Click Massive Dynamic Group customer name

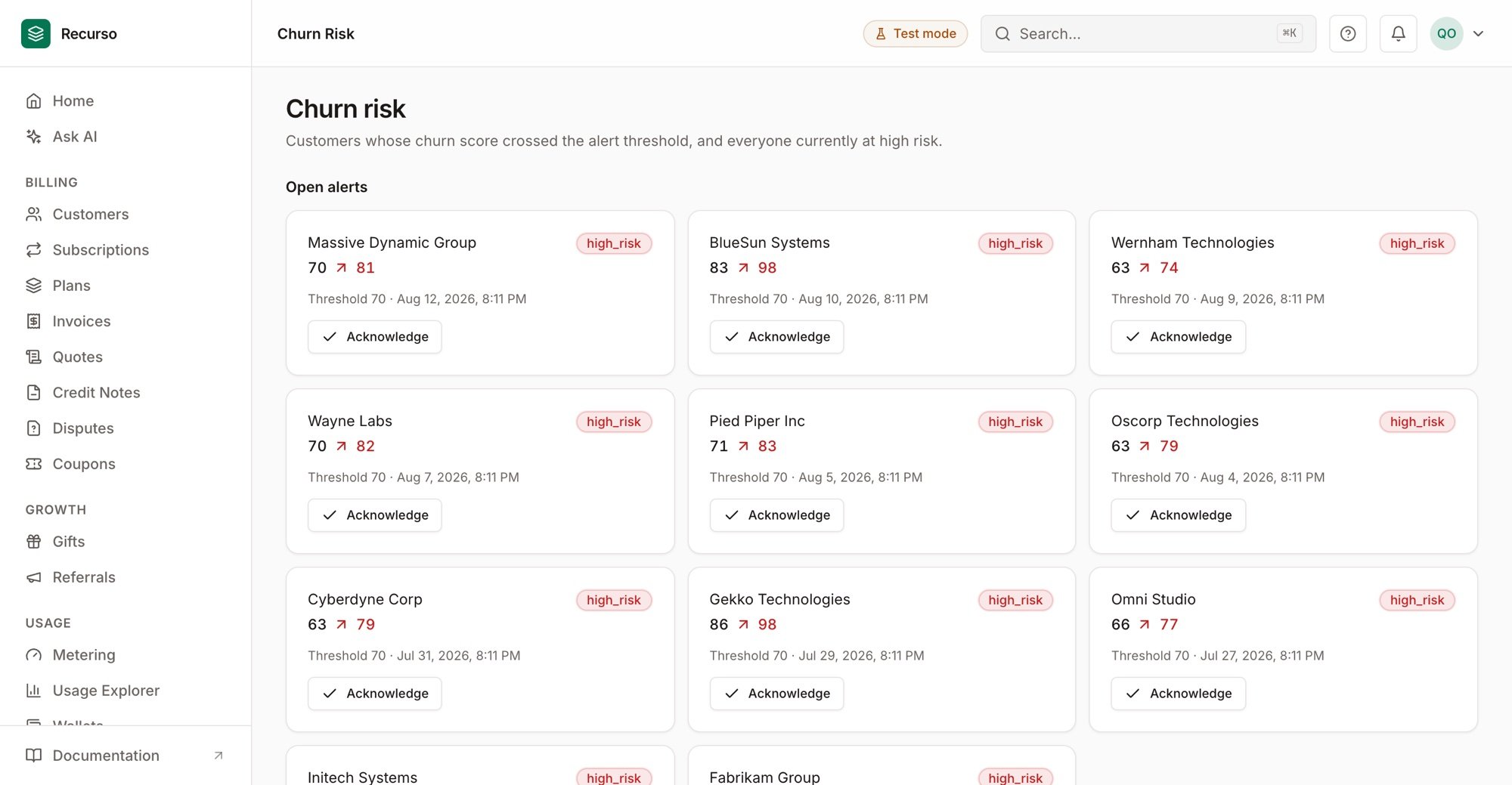[x=392, y=243]
